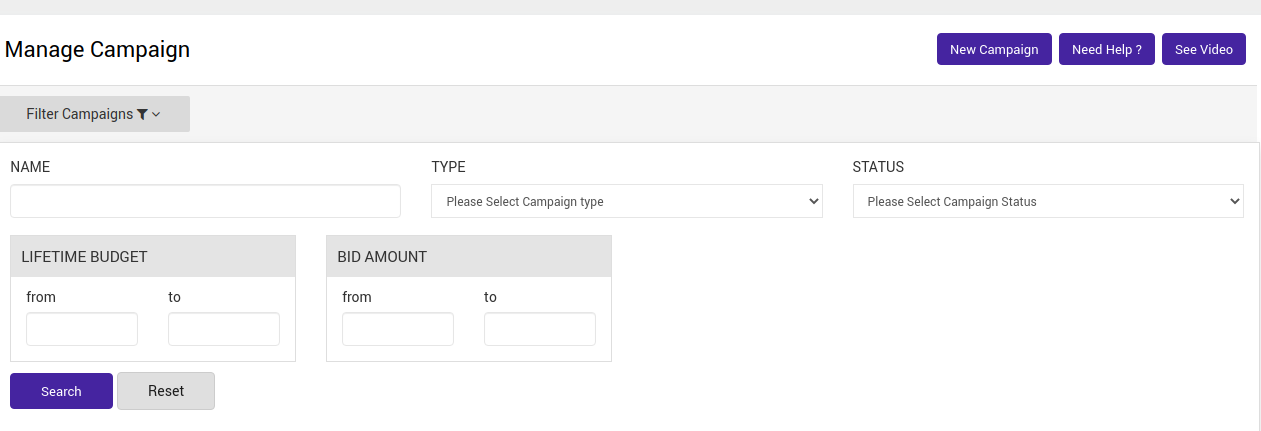This screenshot has height=431, width=1261.
Task: Click the Lifetime Budget 'from' field
Action: 82,329
